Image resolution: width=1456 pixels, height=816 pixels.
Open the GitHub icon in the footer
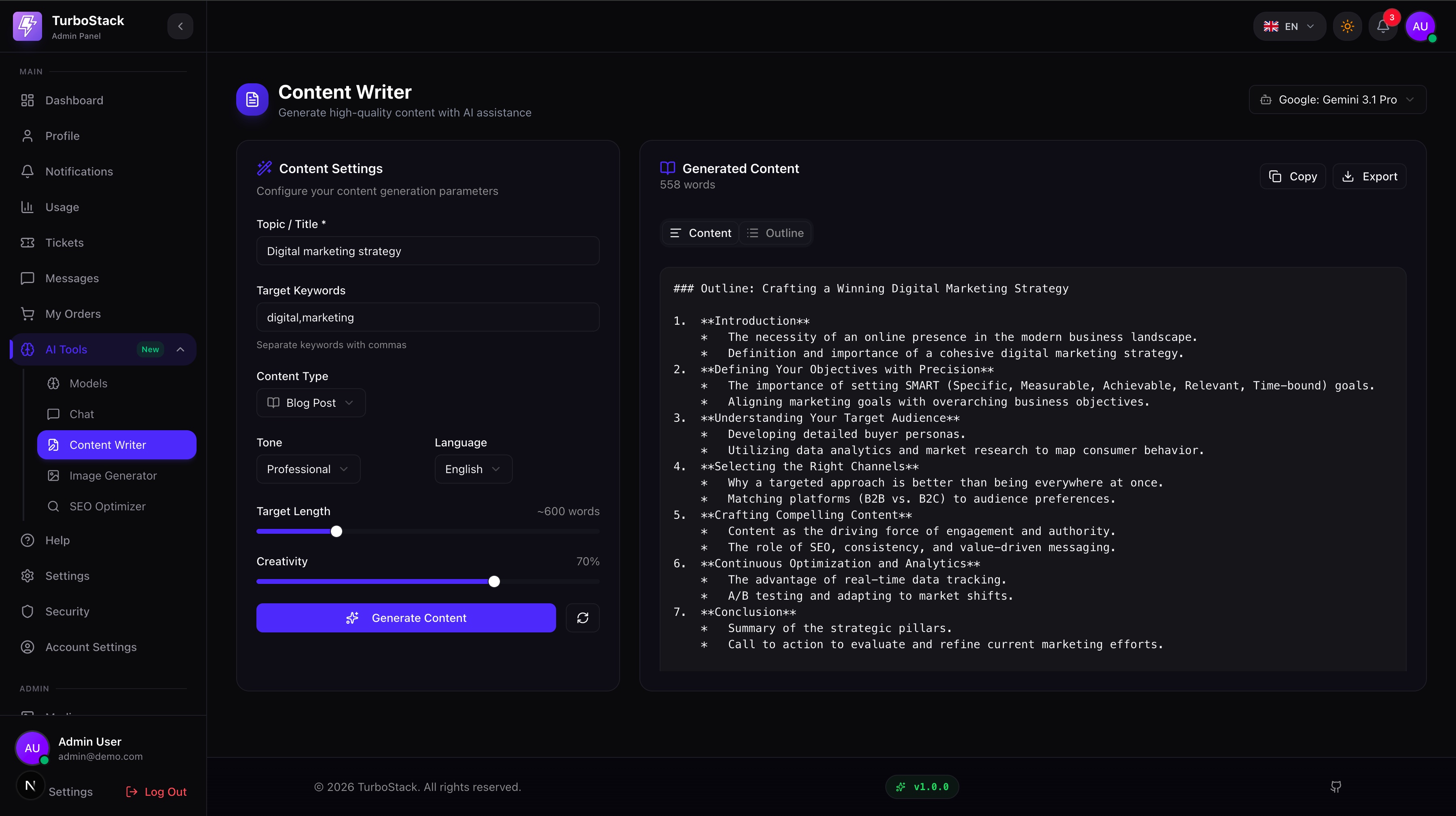[x=1335, y=786]
